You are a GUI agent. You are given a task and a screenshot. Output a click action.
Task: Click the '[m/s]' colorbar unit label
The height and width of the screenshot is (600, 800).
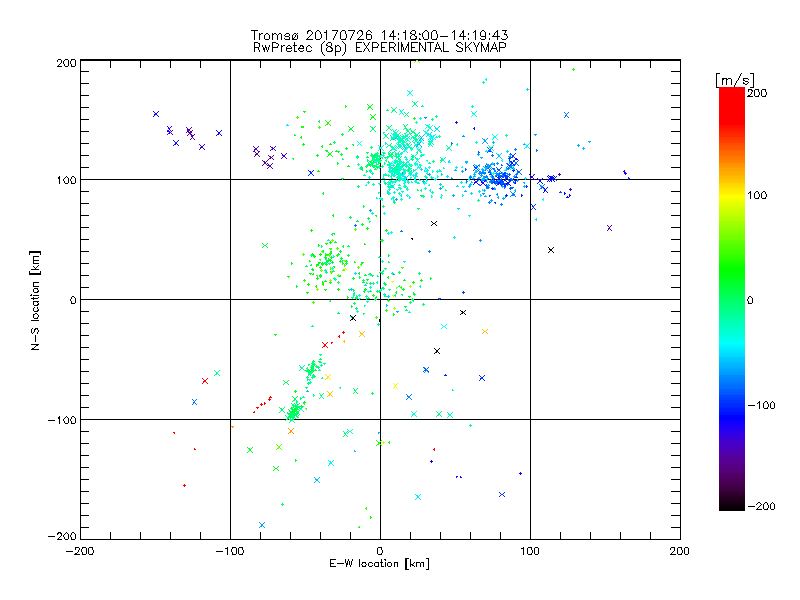click(734, 80)
